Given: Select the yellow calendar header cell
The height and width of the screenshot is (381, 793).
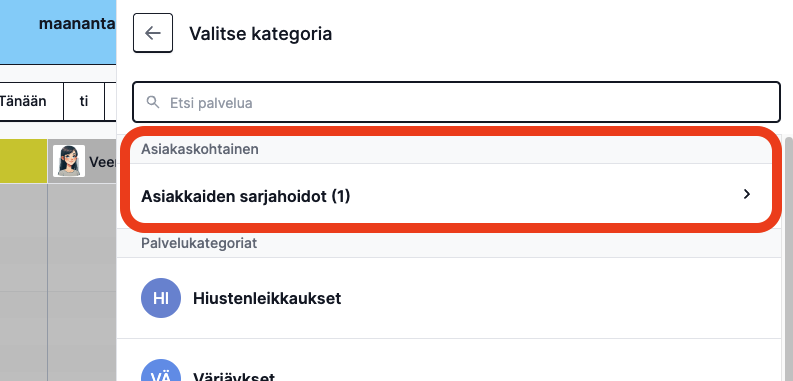Looking at the screenshot, I should [x=23, y=161].
